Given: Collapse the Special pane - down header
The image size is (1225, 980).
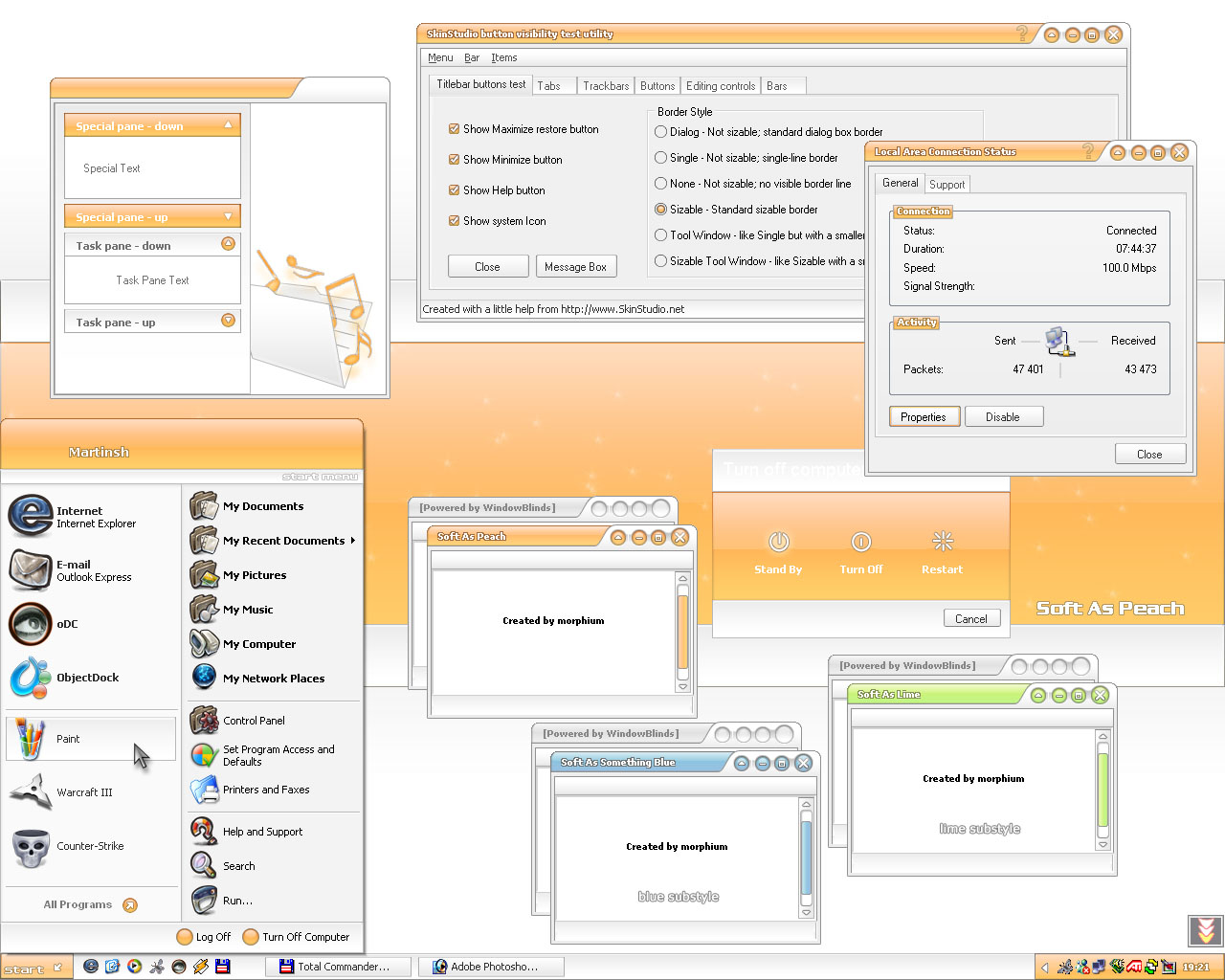Looking at the screenshot, I should (x=152, y=125).
